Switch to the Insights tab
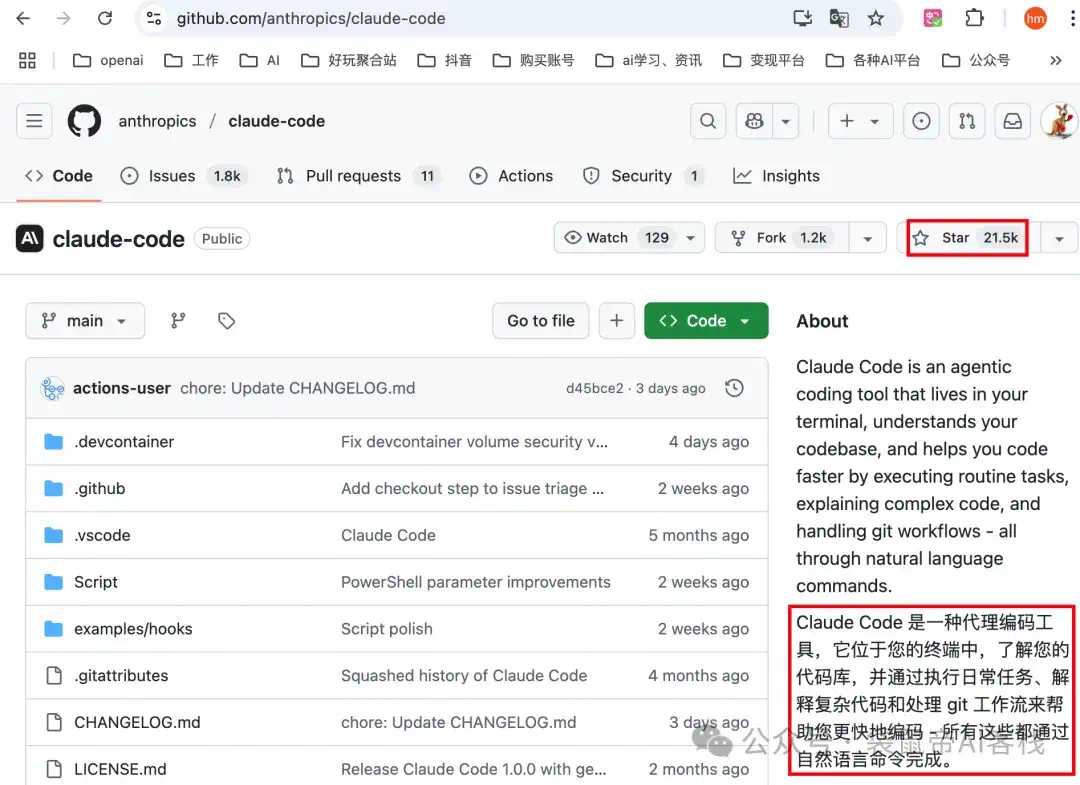 tap(776, 176)
